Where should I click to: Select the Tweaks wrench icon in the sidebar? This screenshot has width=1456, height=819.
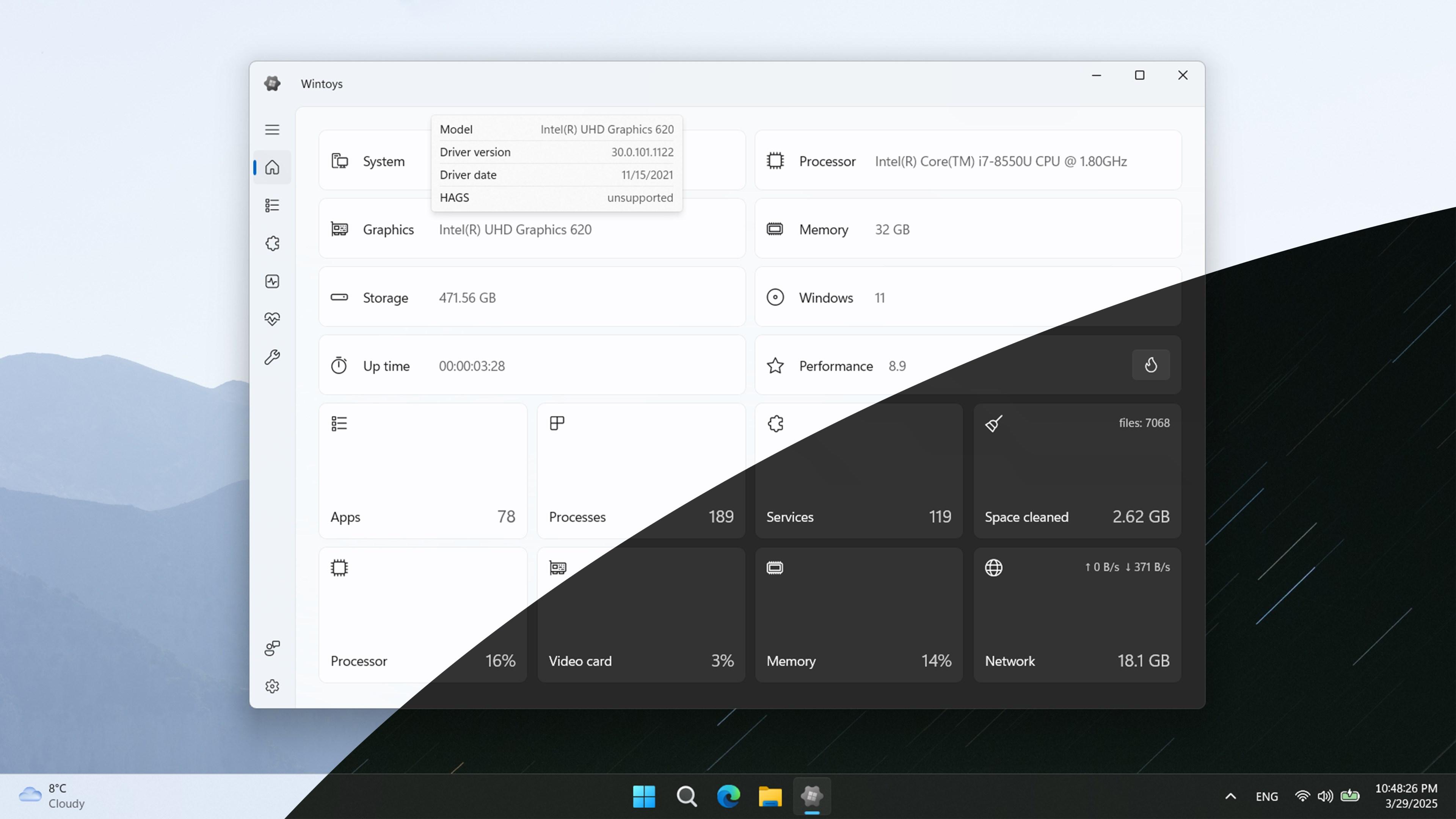click(x=273, y=357)
